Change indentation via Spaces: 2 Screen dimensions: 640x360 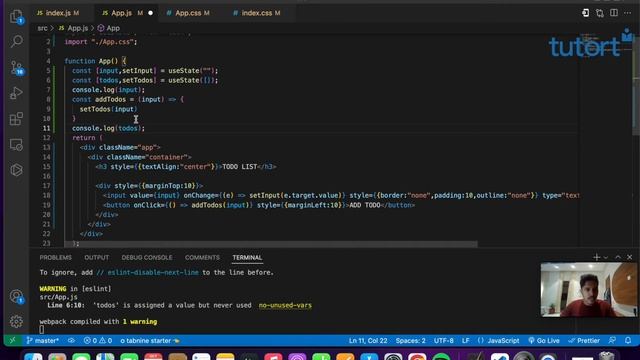click(x=410, y=340)
